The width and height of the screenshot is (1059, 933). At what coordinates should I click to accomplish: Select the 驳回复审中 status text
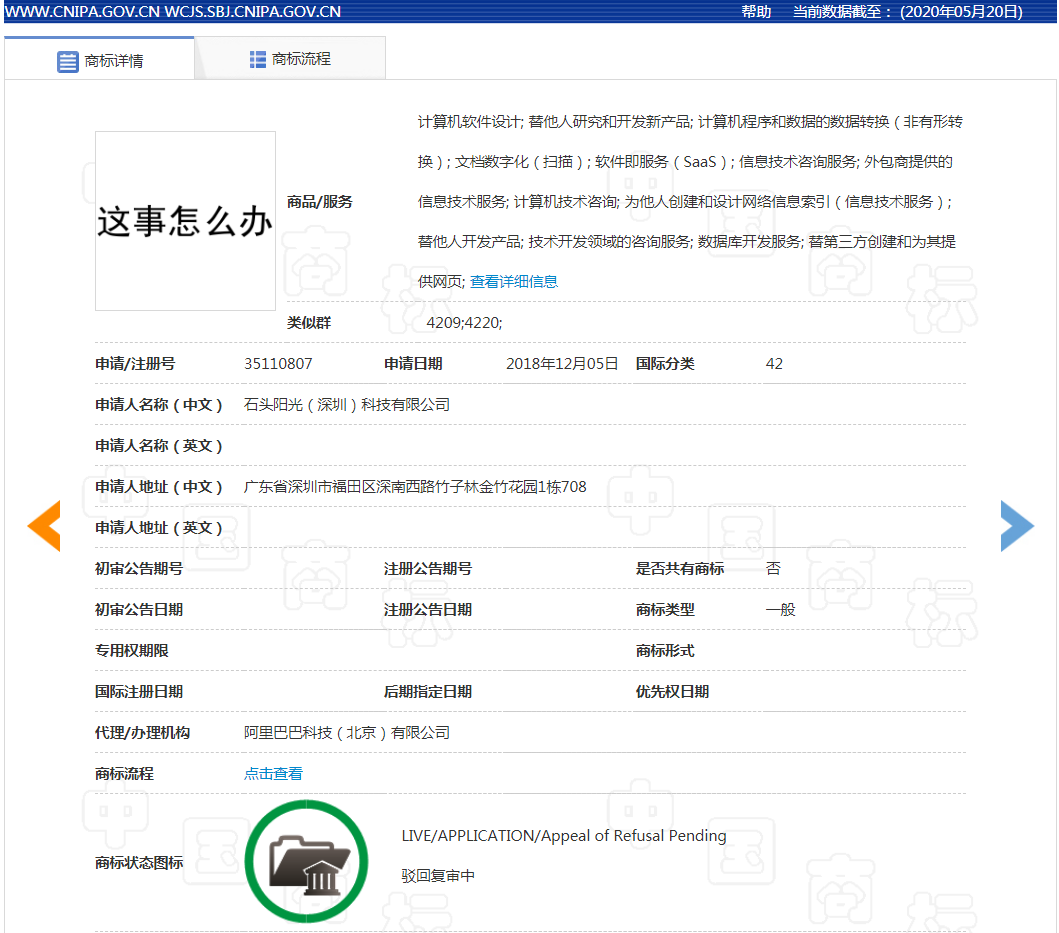pyautogui.click(x=438, y=876)
